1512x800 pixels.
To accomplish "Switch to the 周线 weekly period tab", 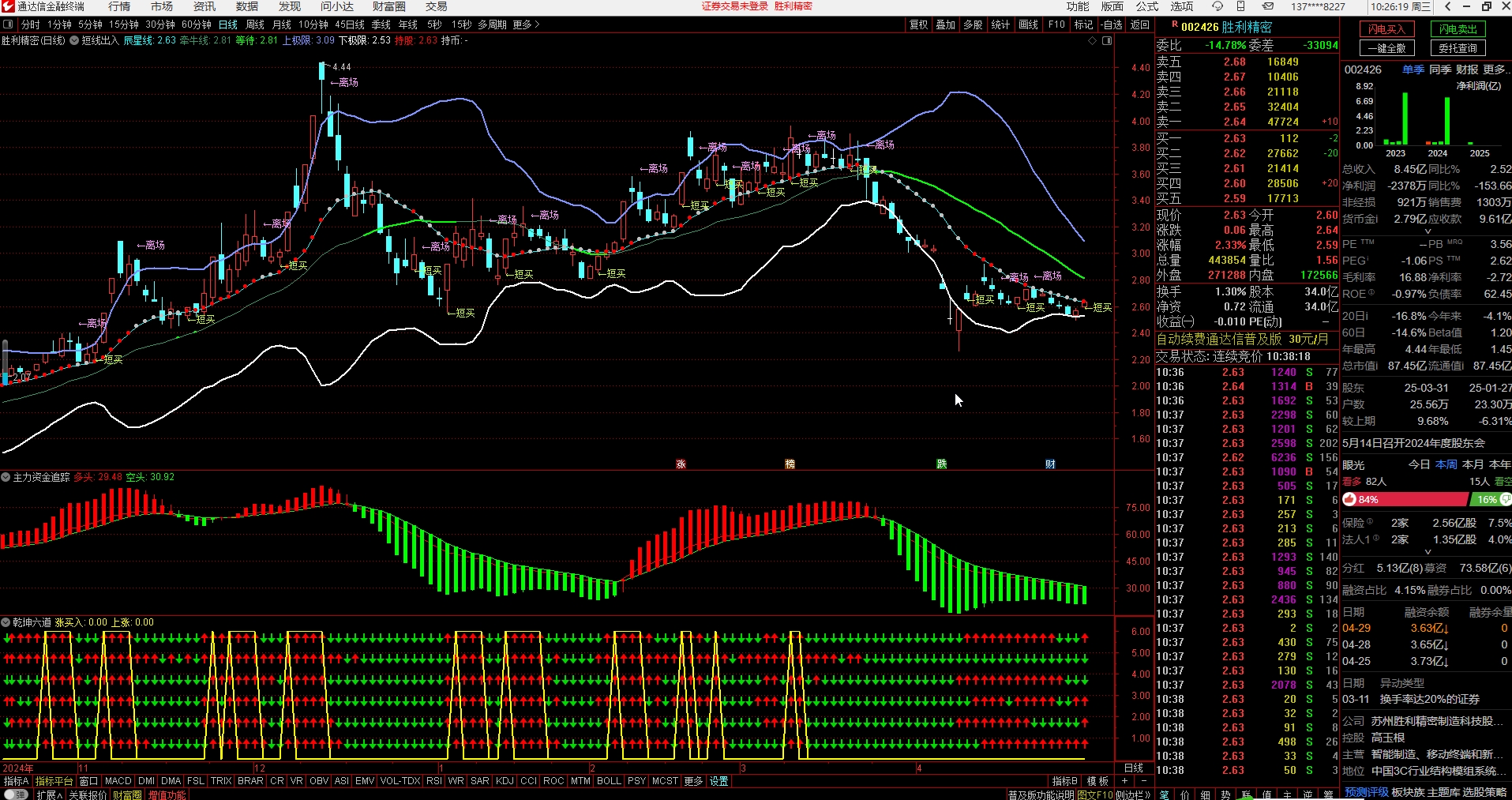I will click(x=255, y=24).
